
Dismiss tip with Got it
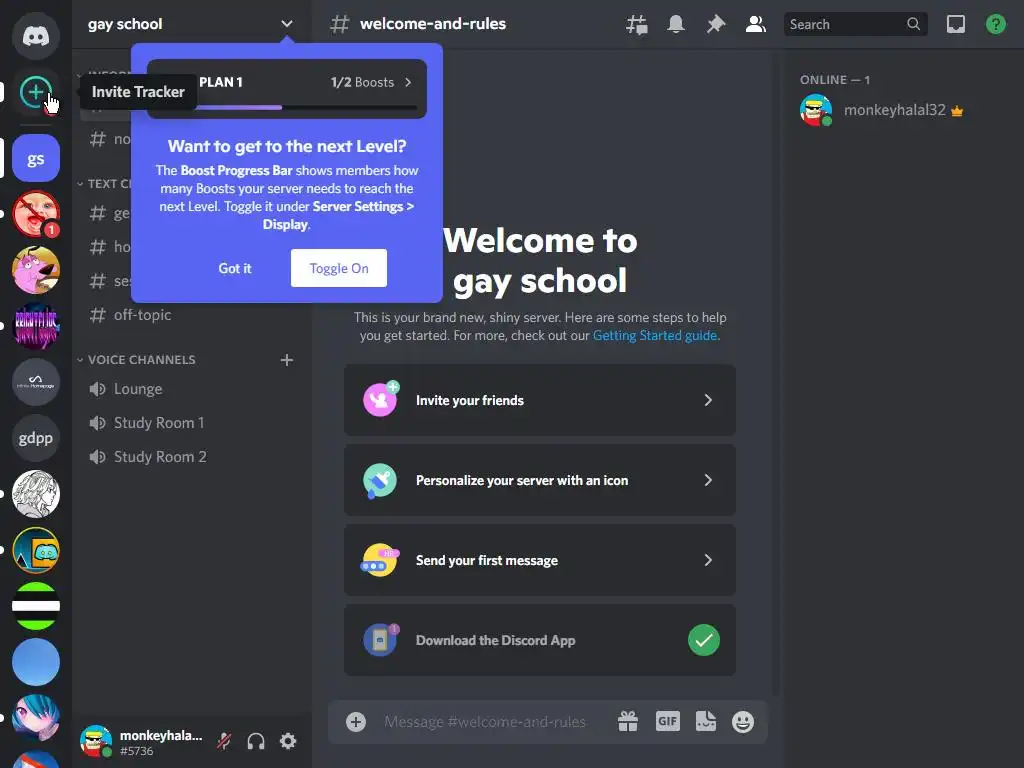pos(234,268)
